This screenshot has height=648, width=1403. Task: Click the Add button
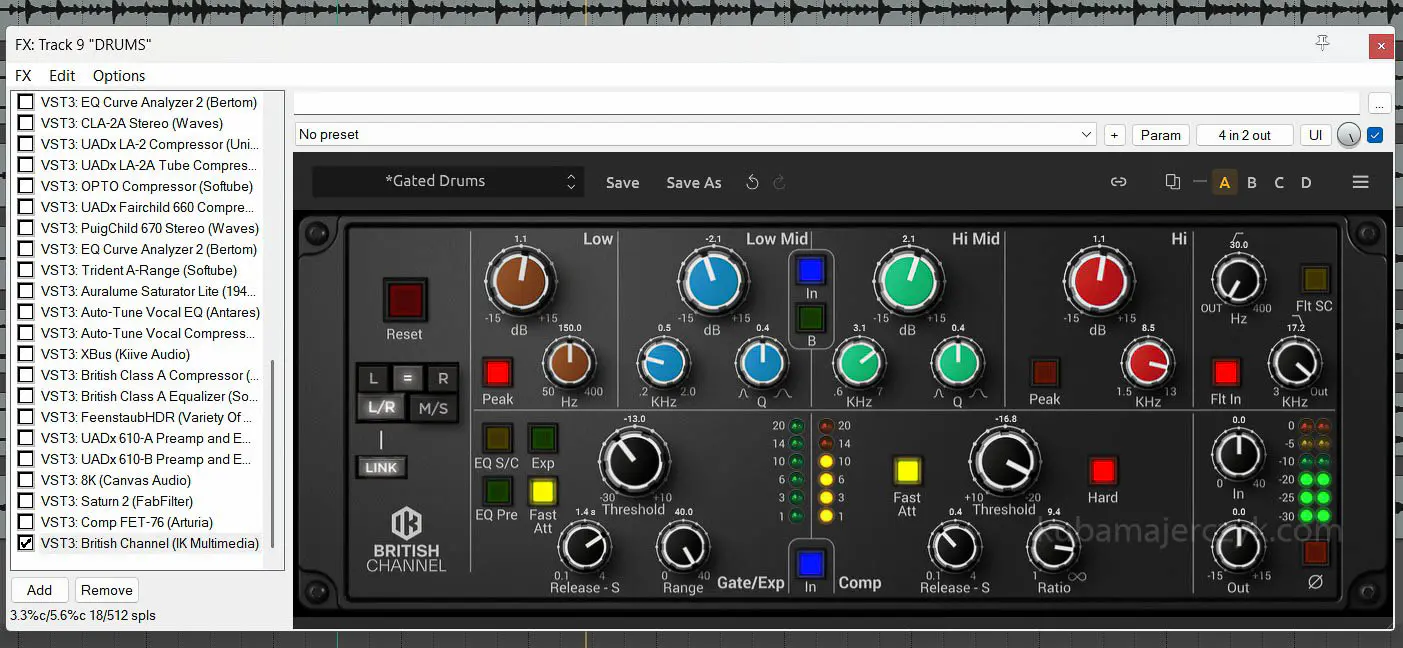pos(39,590)
